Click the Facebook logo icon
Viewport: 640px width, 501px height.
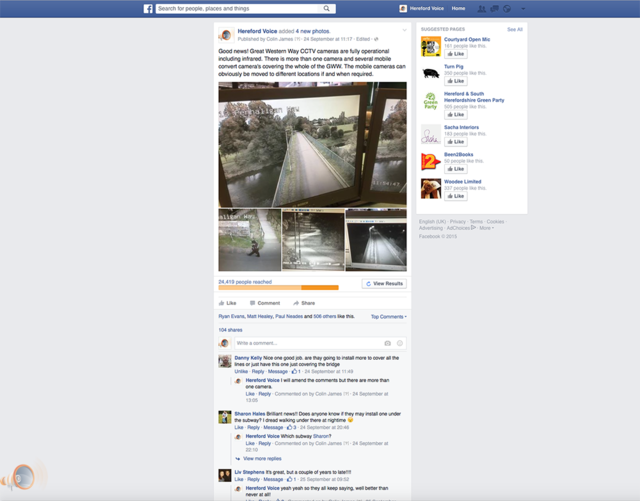(x=148, y=8)
